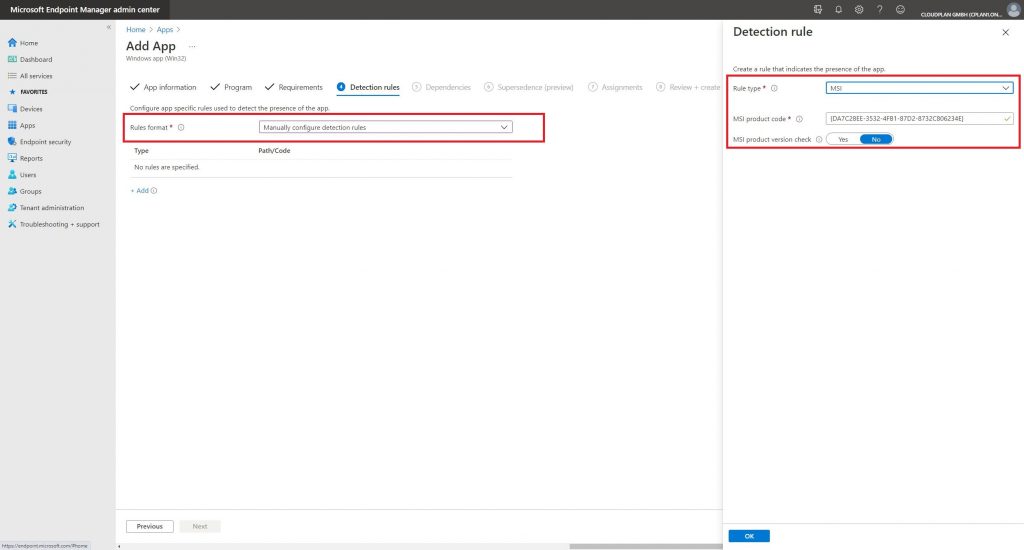Screen dimensions: 1024x550
Task: Click the + Add rule link
Action: coord(140,191)
